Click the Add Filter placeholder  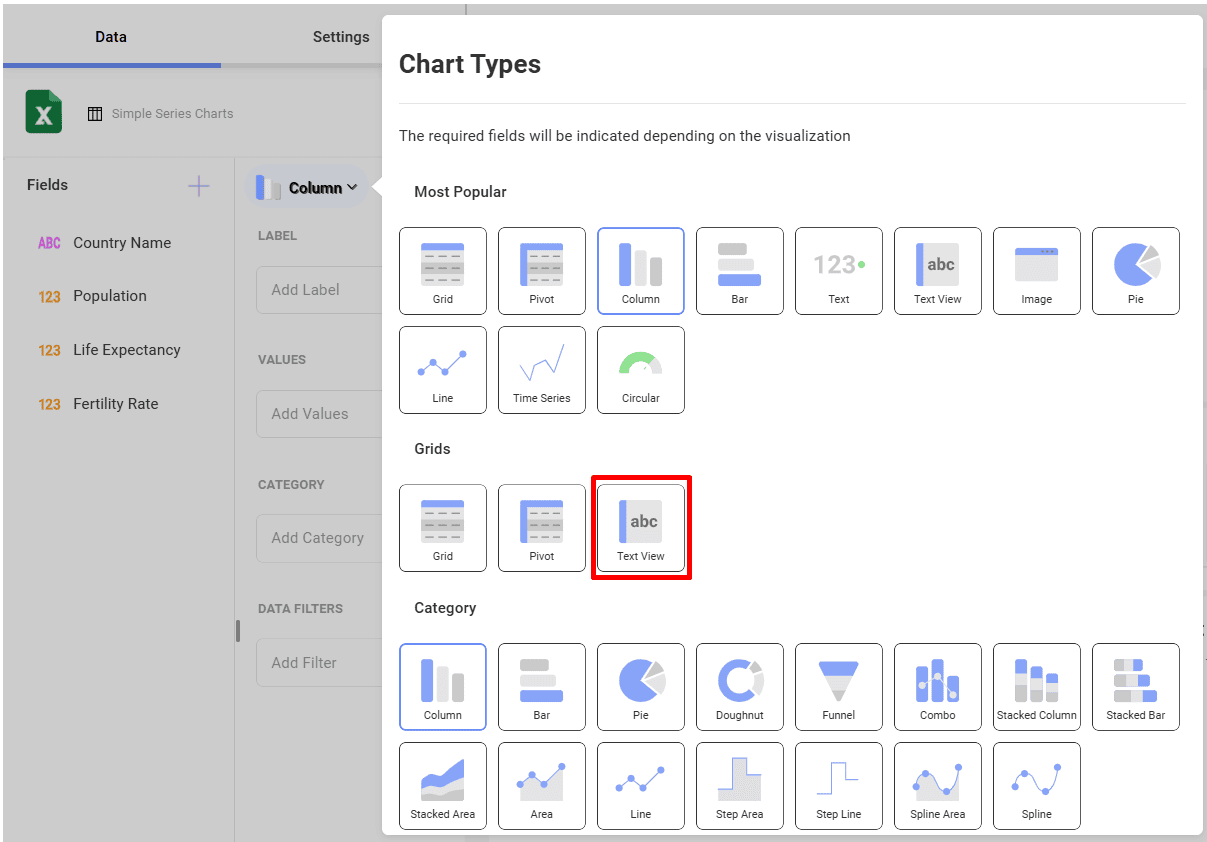(x=304, y=663)
